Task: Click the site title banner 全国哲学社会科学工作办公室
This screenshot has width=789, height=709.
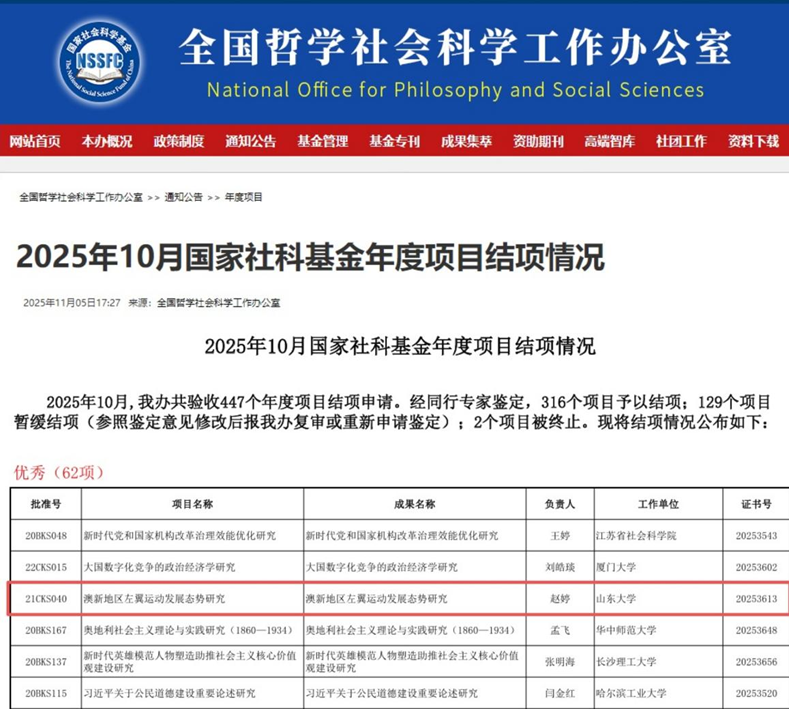Action: click(455, 47)
